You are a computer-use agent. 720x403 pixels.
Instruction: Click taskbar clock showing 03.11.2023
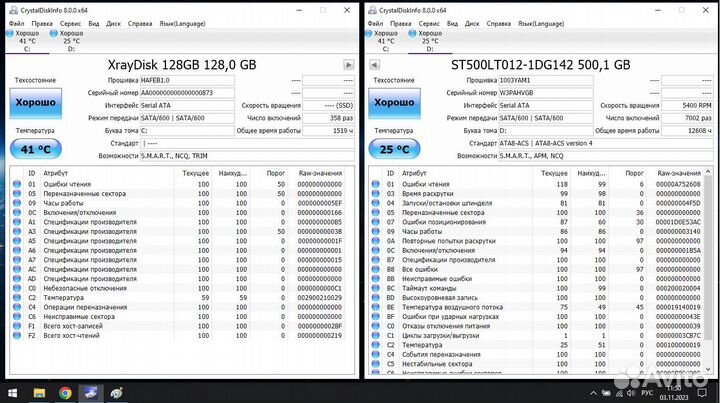(x=674, y=393)
